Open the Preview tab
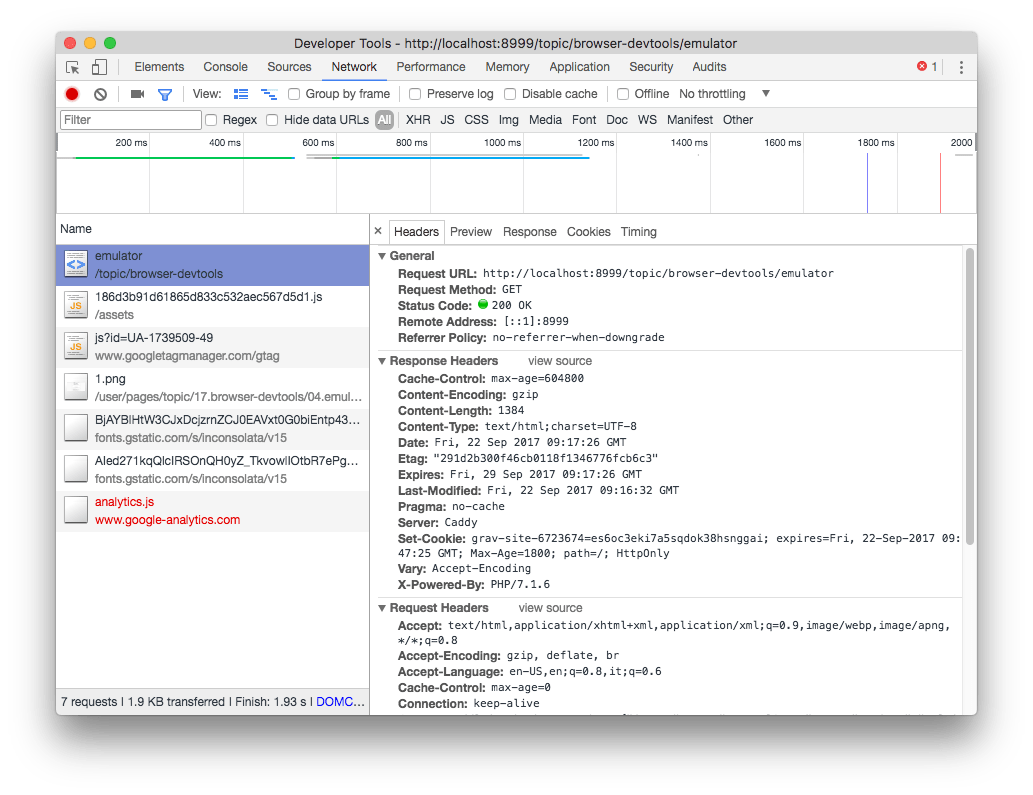Viewport: 1033px width, 795px height. click(x=470, y=231)
